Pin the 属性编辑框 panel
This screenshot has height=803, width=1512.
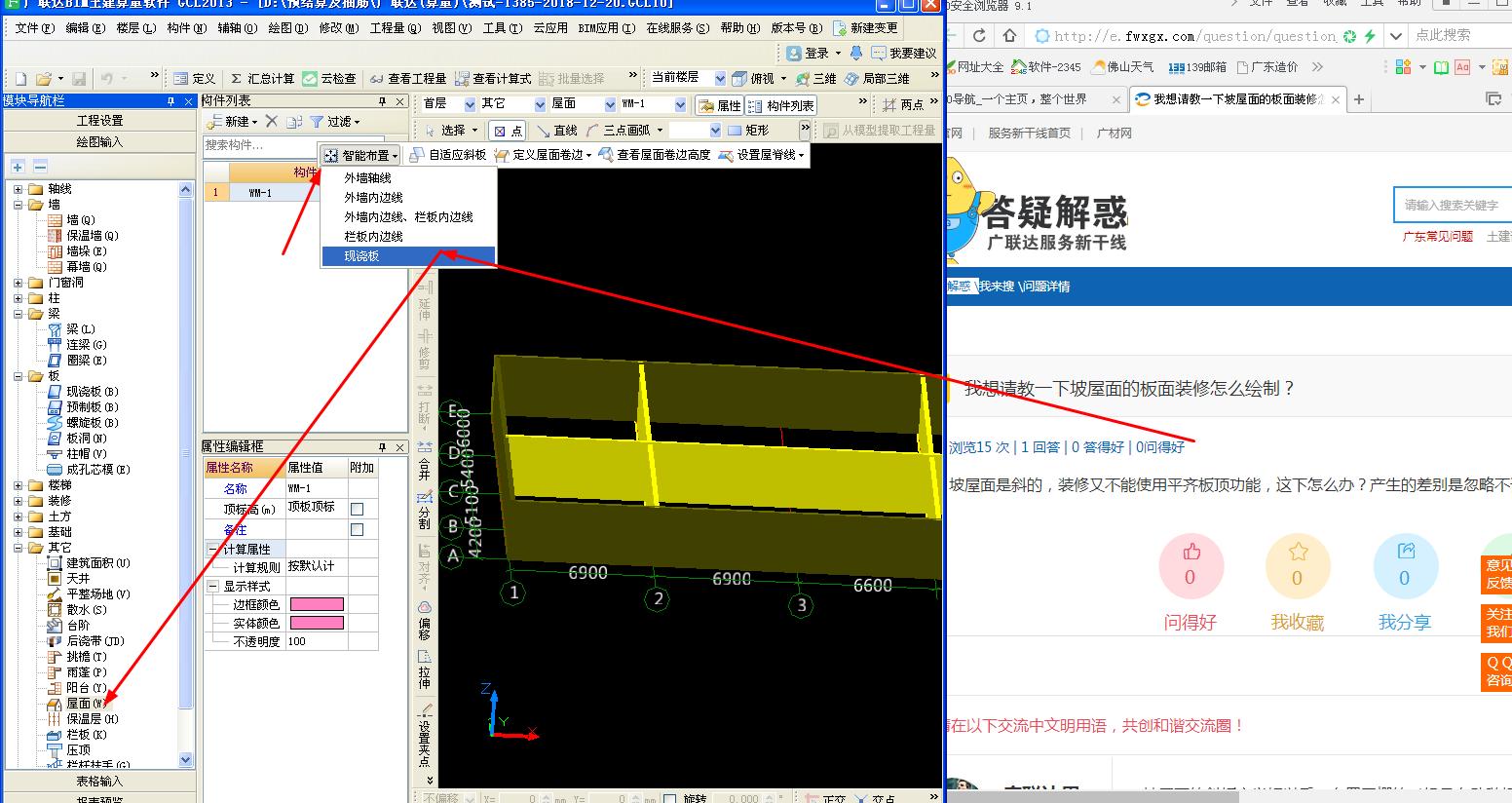(x=383, y=447)
